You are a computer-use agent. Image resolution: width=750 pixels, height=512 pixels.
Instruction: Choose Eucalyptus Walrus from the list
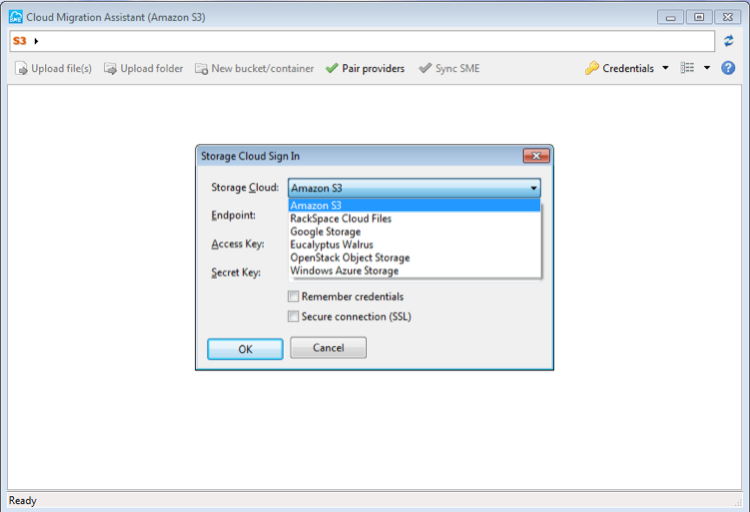414,245
